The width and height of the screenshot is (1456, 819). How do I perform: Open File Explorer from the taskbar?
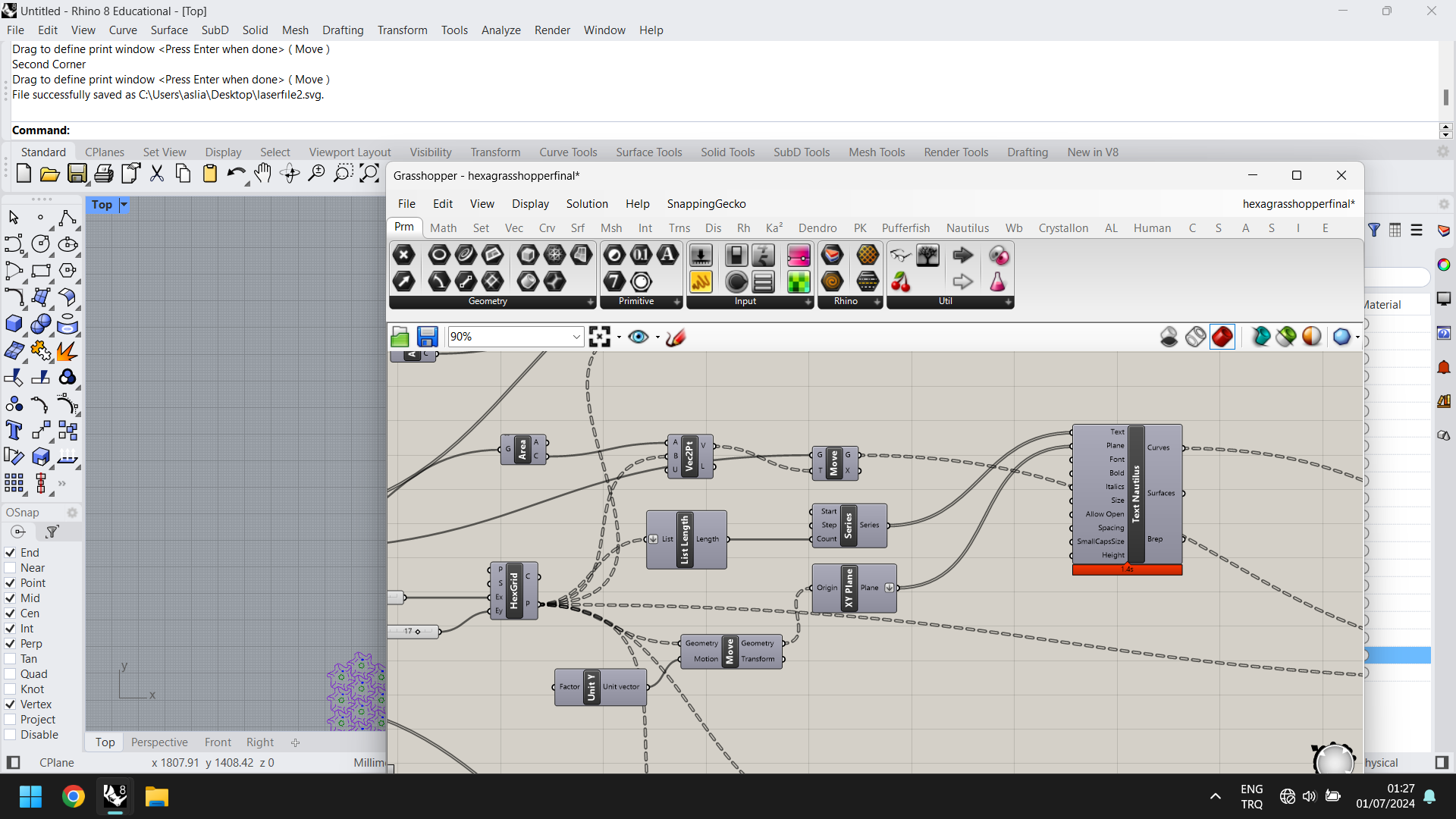tap(157, 797)
